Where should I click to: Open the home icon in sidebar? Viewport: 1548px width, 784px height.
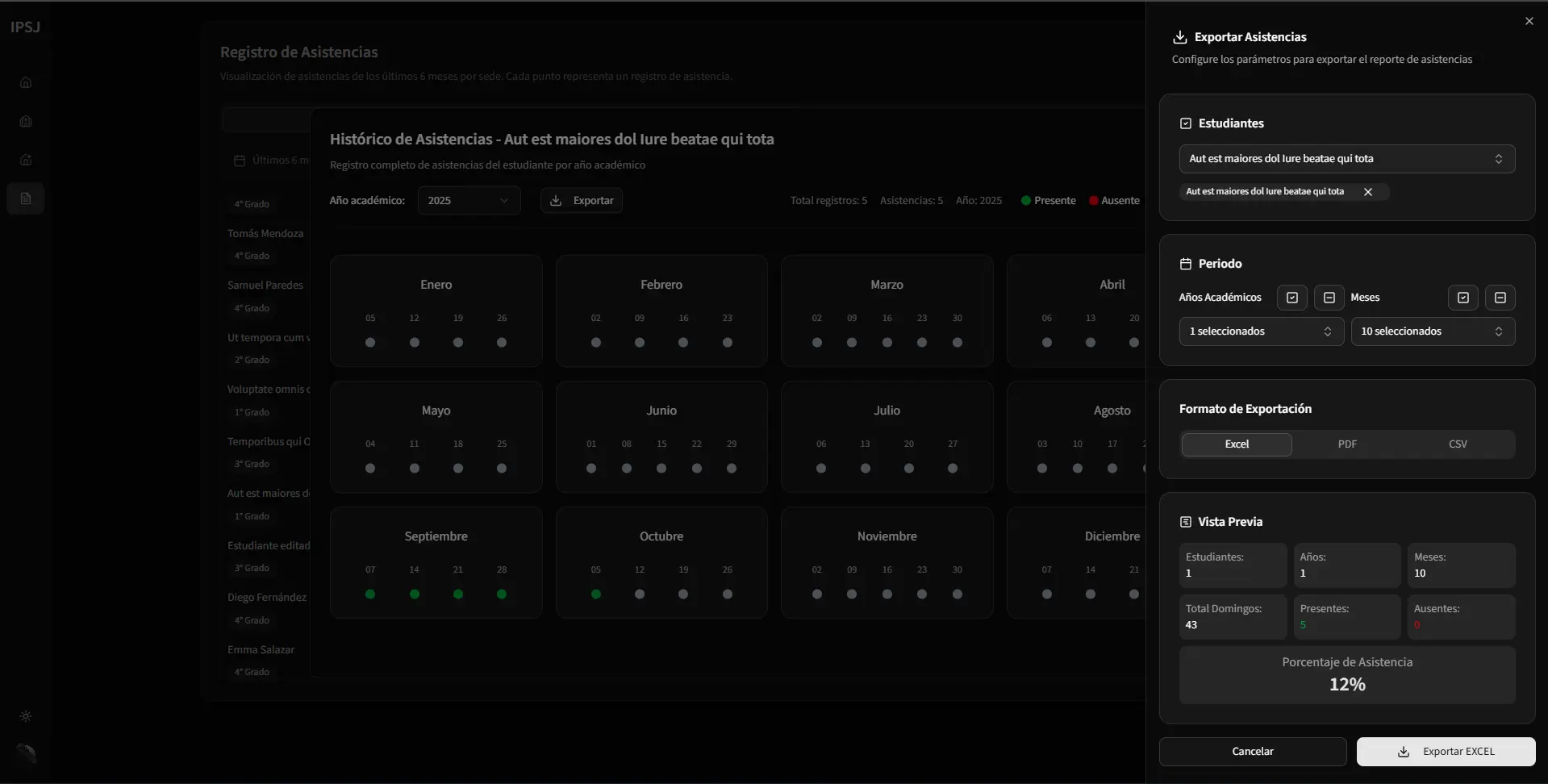point(26,82)
